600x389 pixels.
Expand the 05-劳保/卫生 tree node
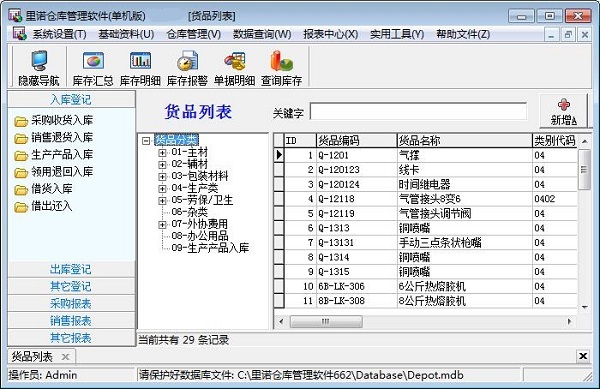(162, 200)
